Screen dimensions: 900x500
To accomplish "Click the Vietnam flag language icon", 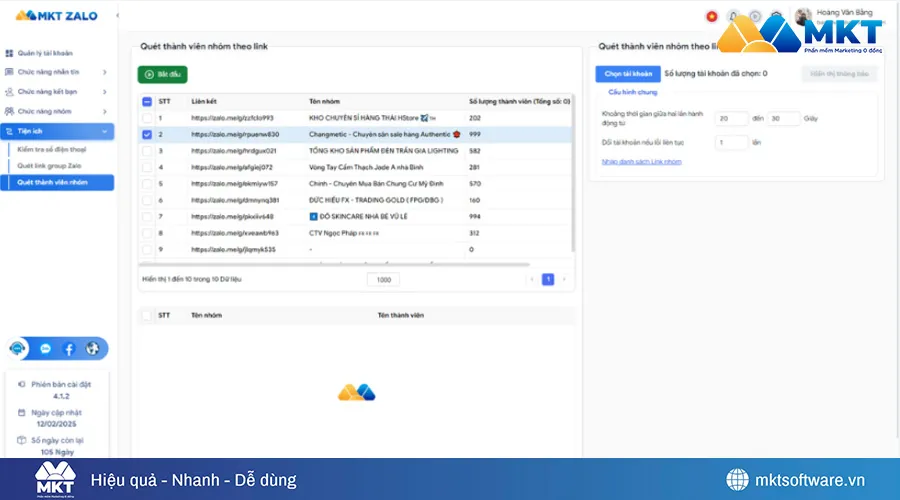I will pyautogui.click(x=711, y=16).
